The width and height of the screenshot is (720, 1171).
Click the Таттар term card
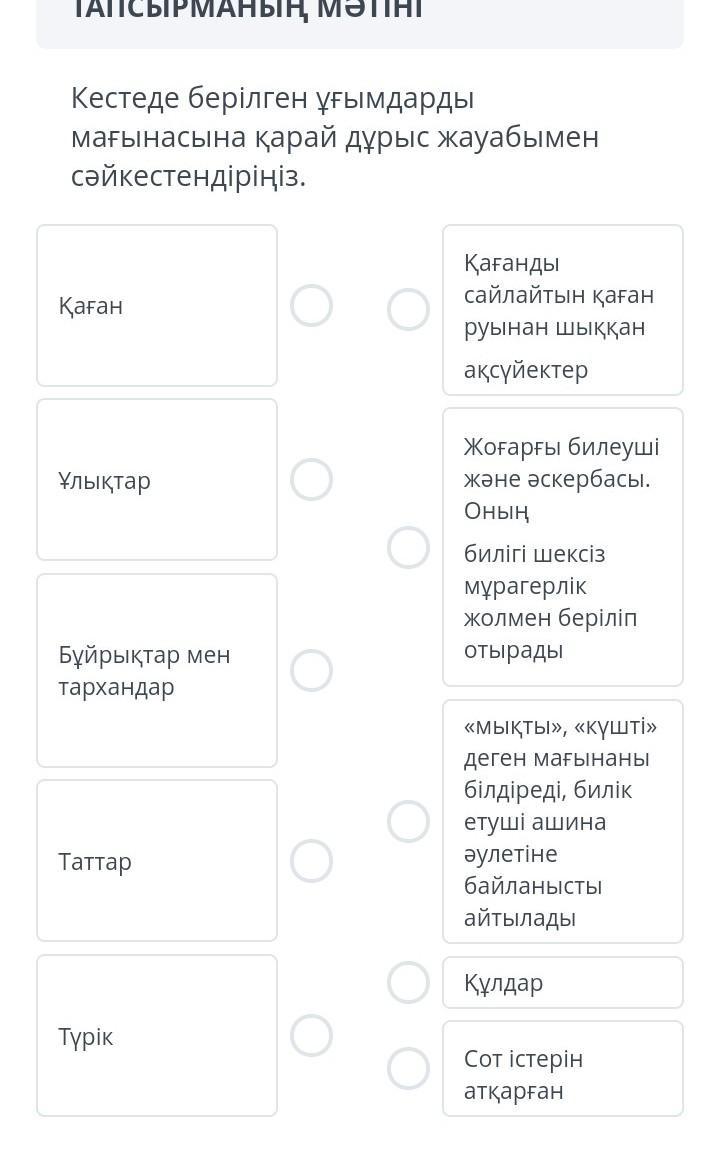coord(157,861)
